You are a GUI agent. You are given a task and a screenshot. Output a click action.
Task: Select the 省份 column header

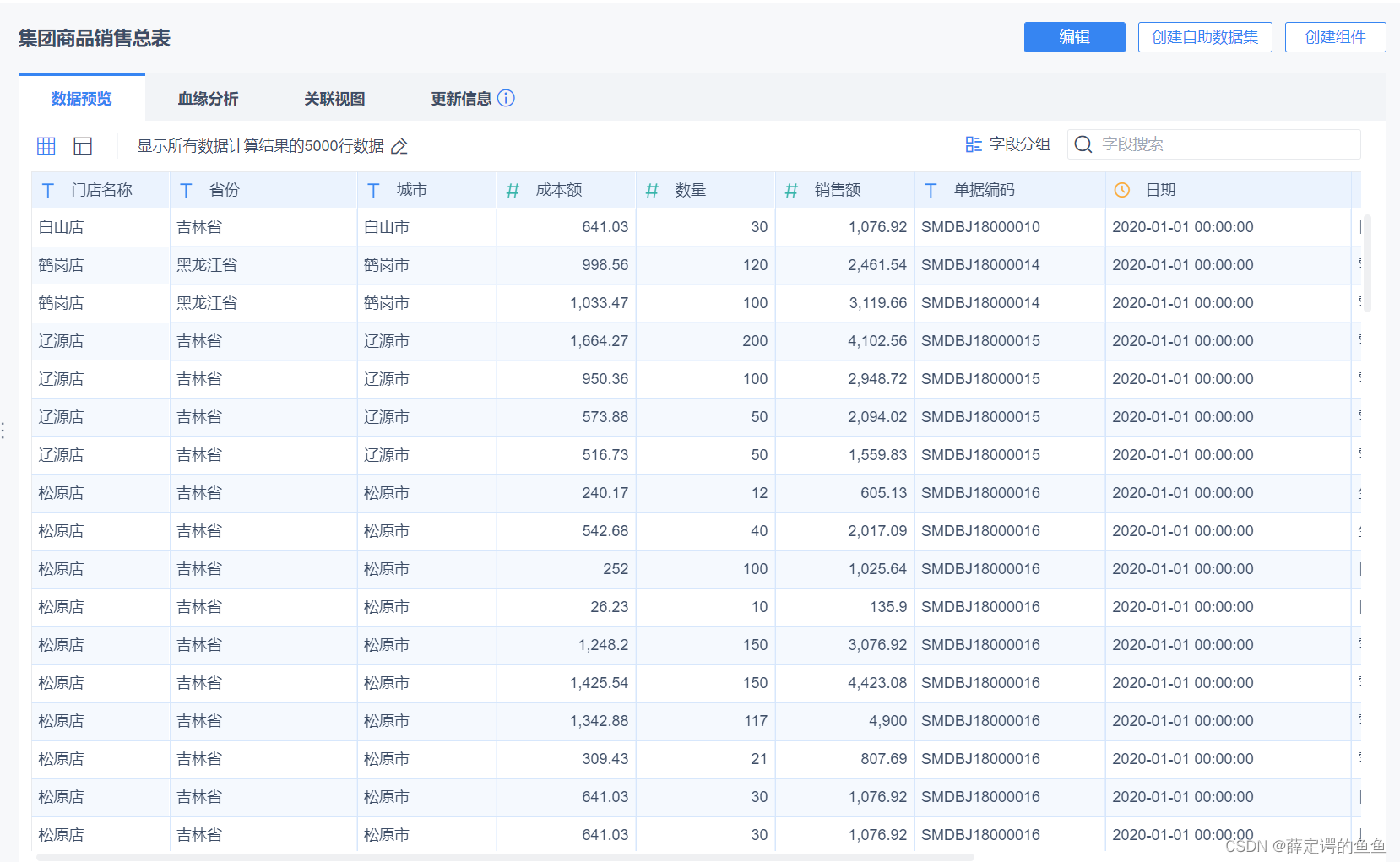coord(263,190)
